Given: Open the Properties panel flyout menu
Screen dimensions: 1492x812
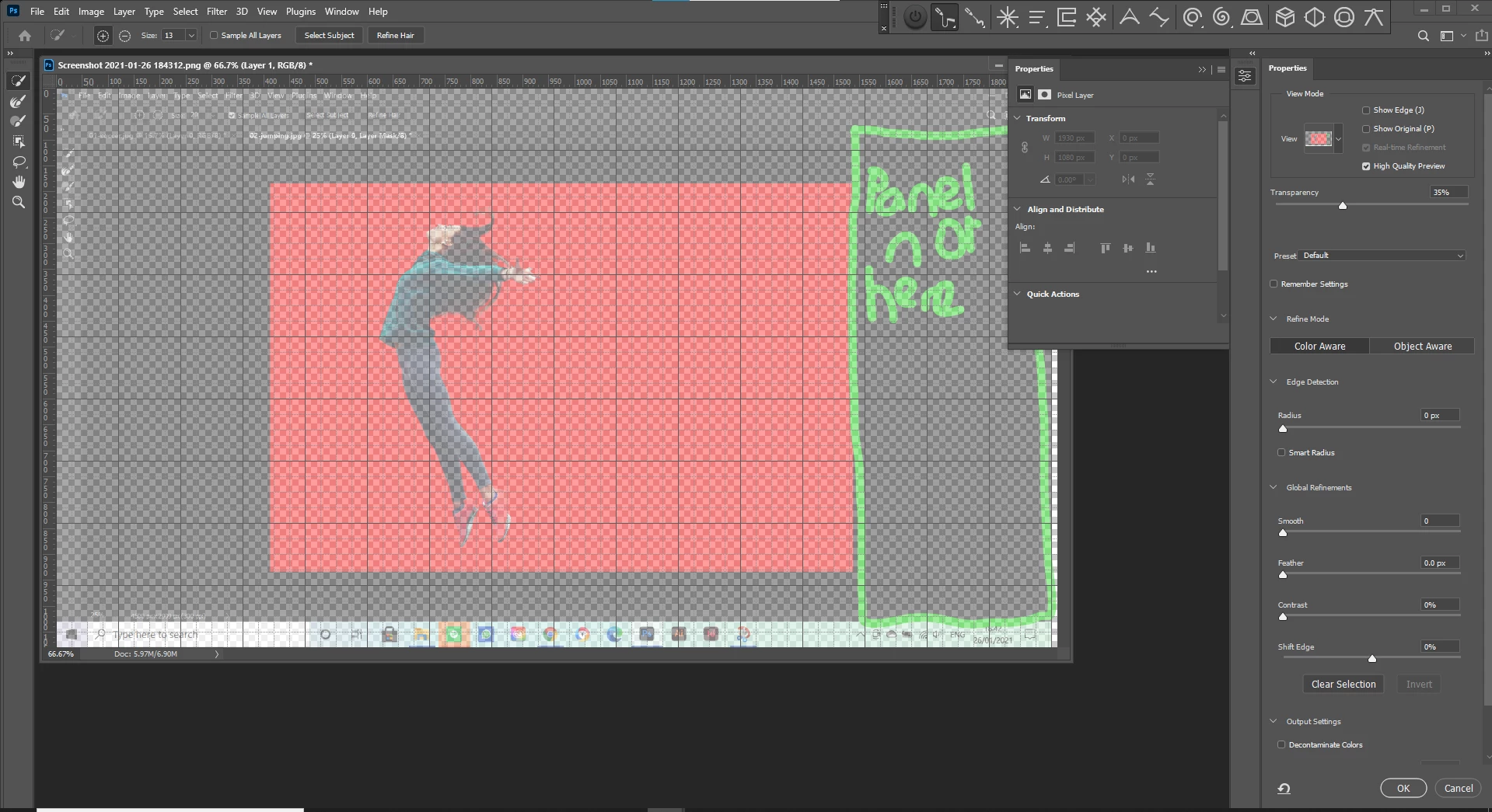Looking at the screenshot, I should (1221, 69).
